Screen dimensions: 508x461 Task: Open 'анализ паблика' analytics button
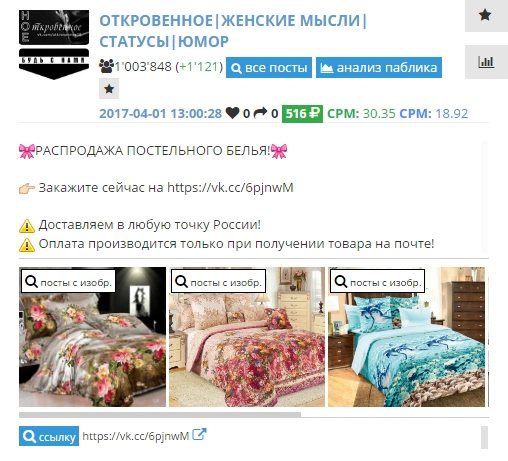[x=379, y=68]
